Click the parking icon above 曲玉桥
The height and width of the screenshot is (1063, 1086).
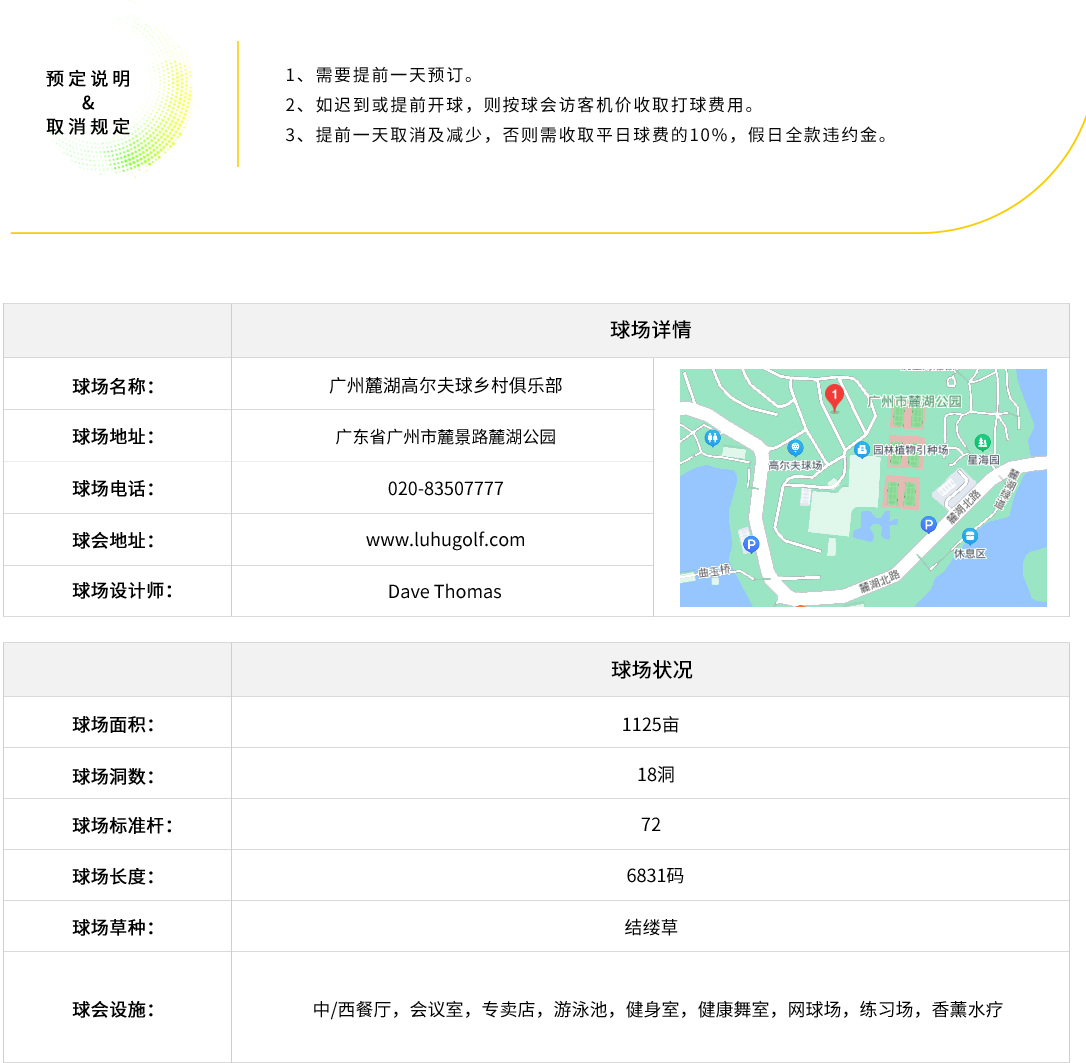751,544
